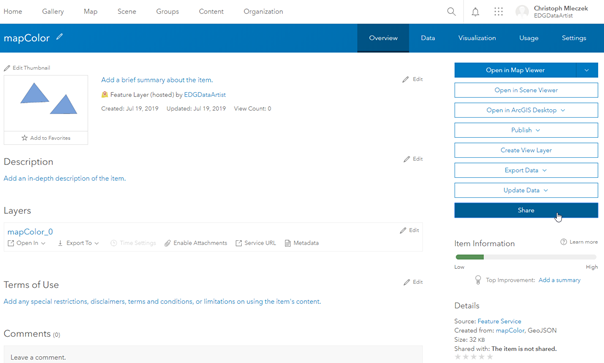Expand the Publish dropdown

538,130
